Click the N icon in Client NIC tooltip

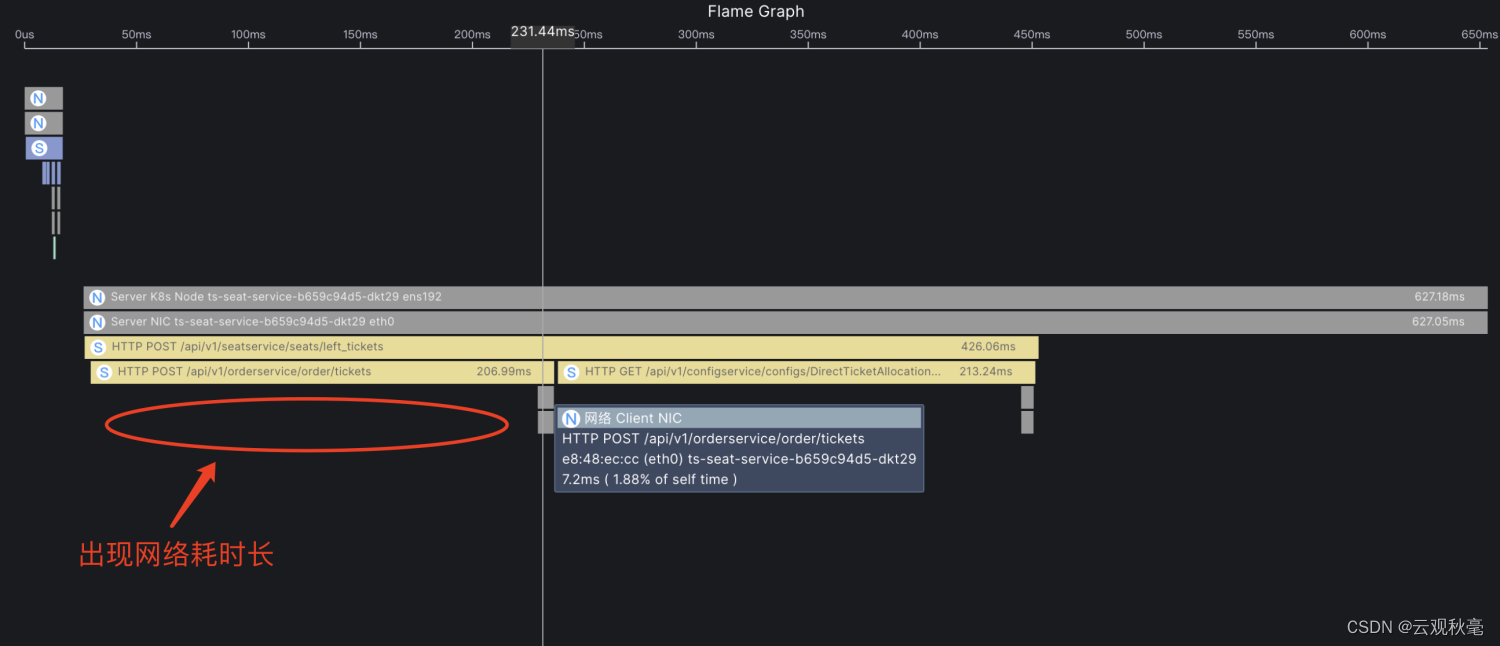point(571,418)
